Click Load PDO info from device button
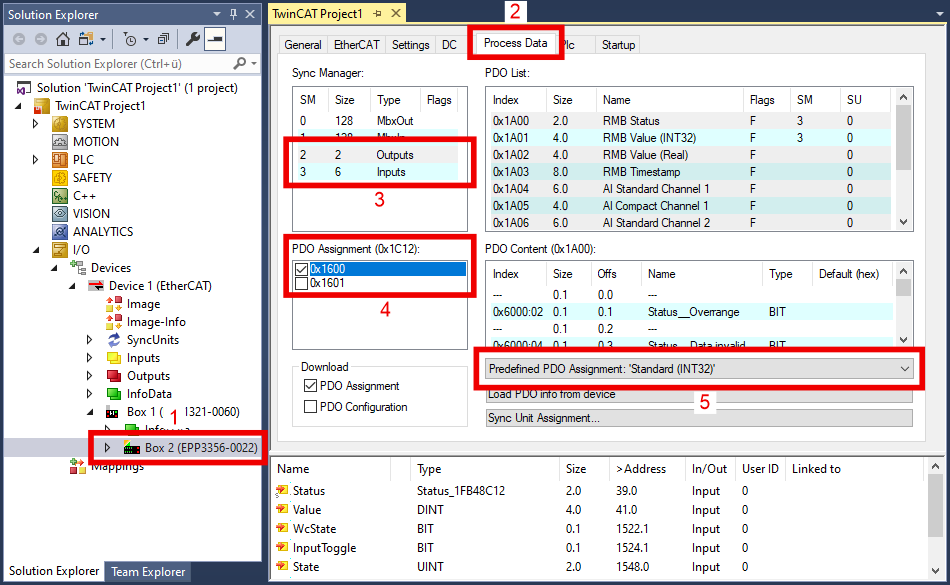This screenshot has width=950, height=585. pyautogui.click(x=699, y=395)
